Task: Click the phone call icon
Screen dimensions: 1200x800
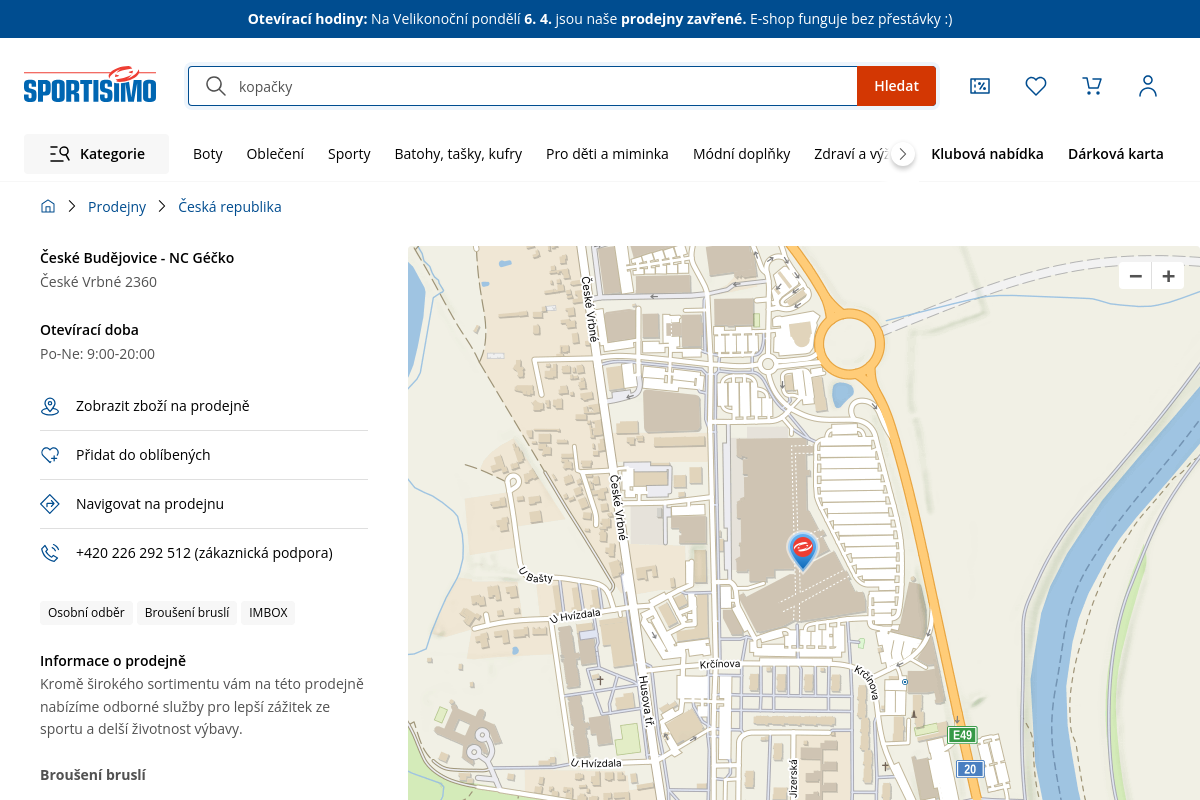Action: click(x=50, y=553)
